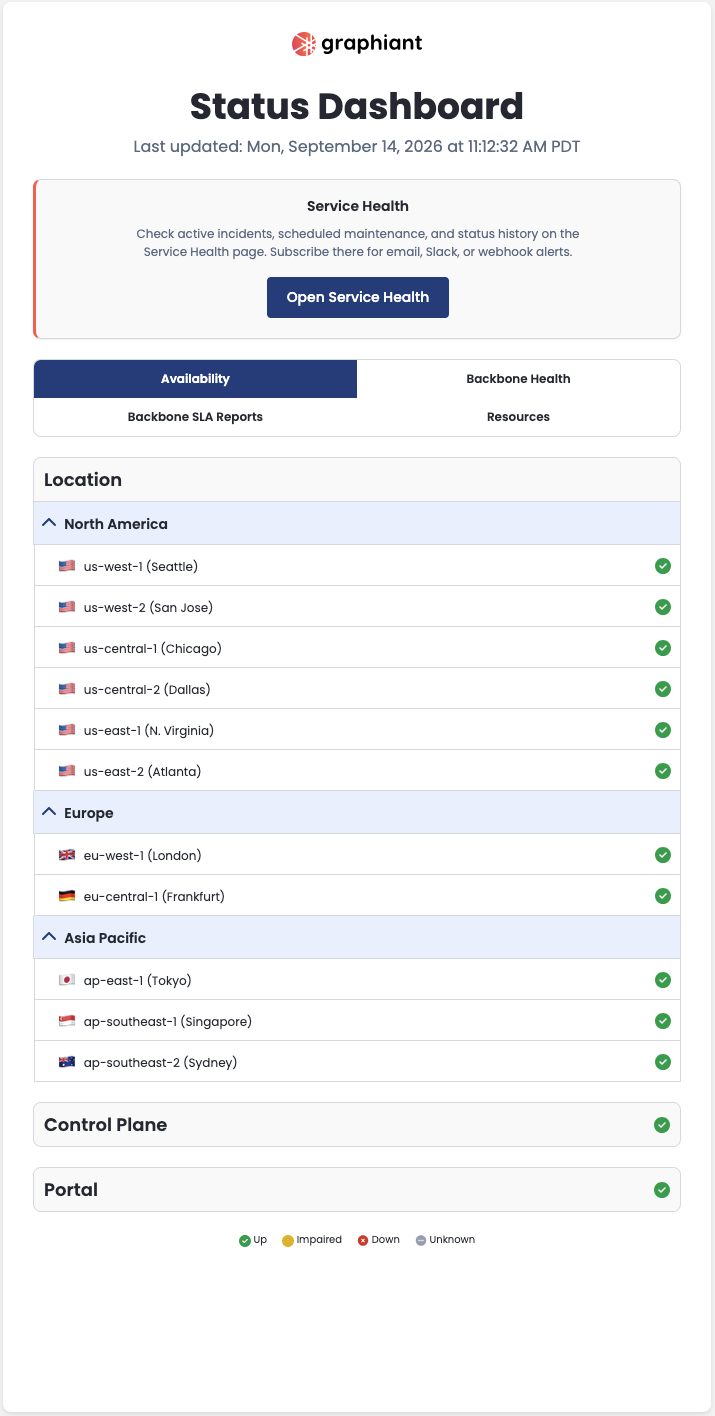Collapse the Asia Pacific region chevron
The width and height of the screenshot is (715, 1416).
[48, 937]
